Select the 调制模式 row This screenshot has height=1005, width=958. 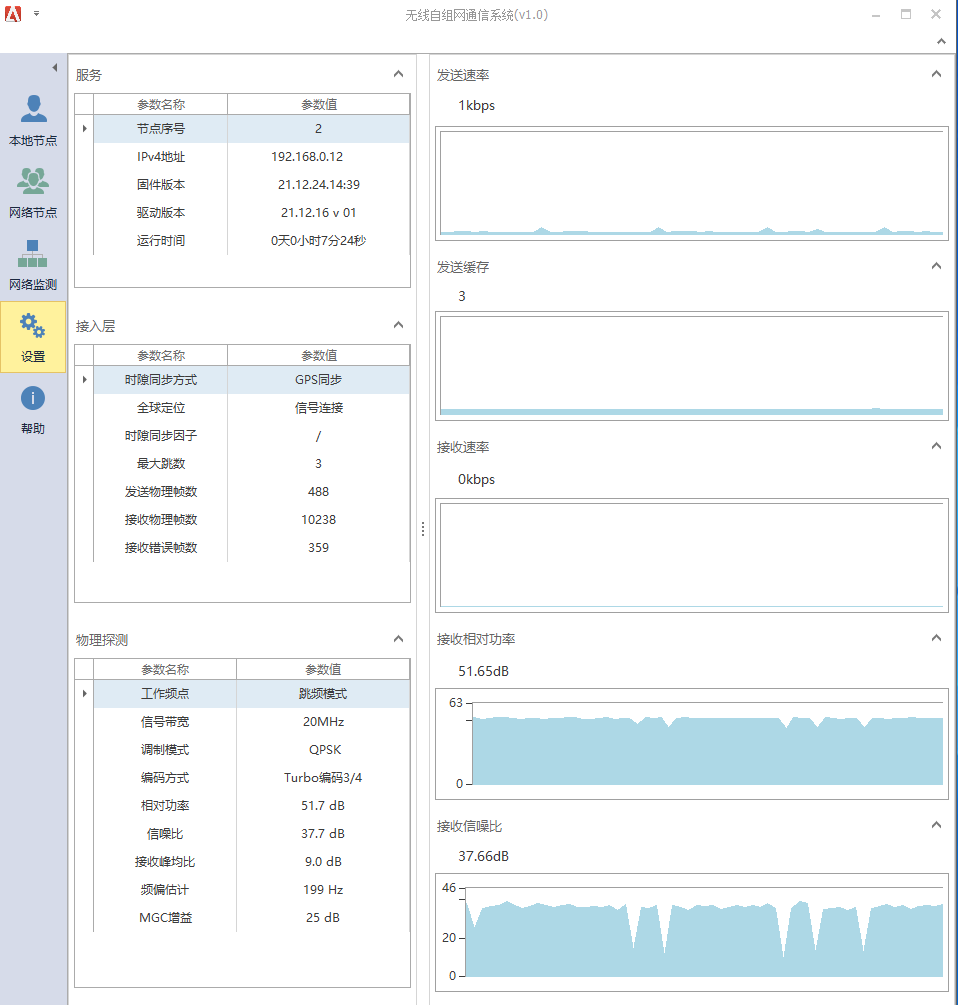252,750
